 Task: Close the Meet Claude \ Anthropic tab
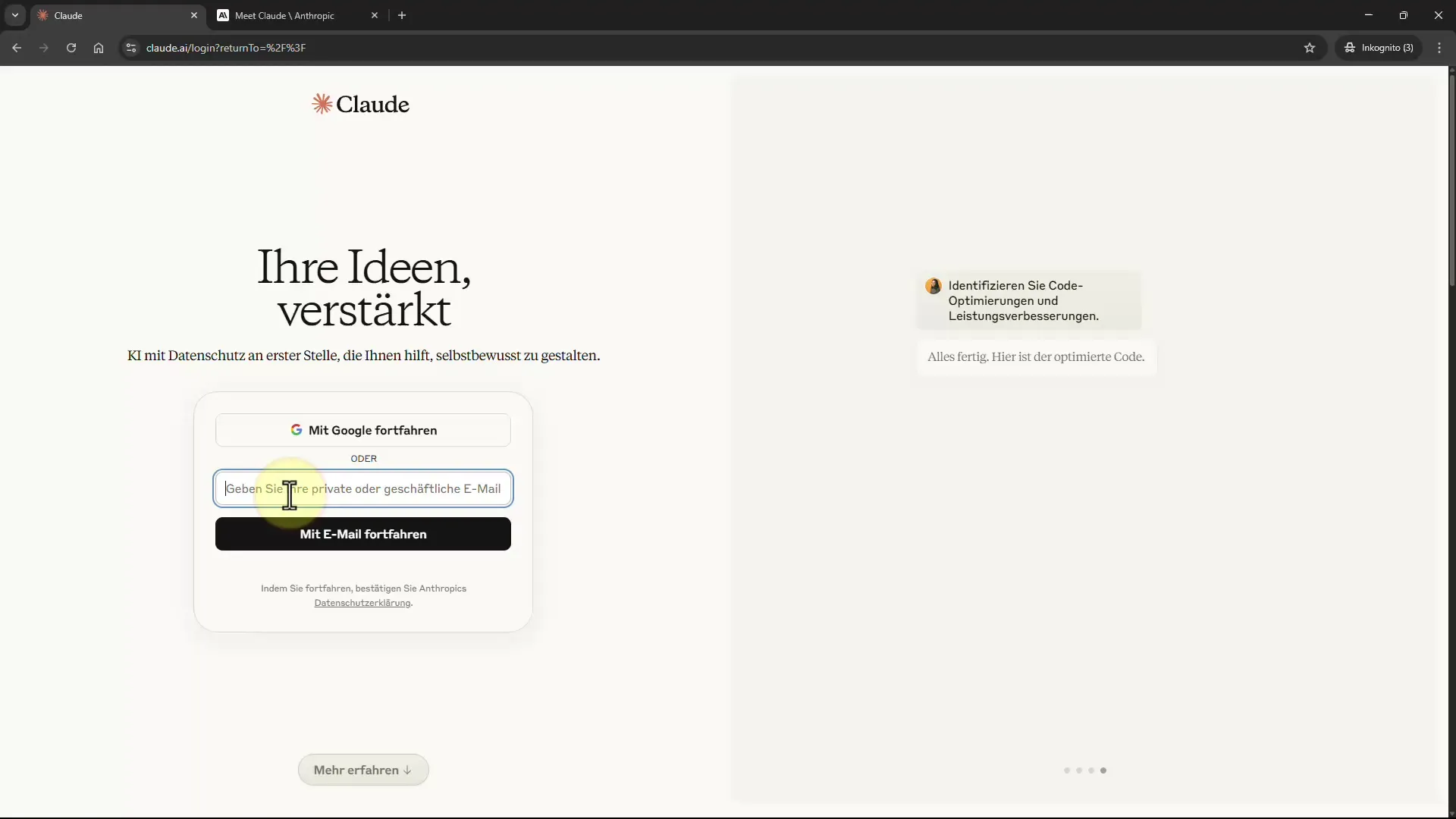coord(375,15)
